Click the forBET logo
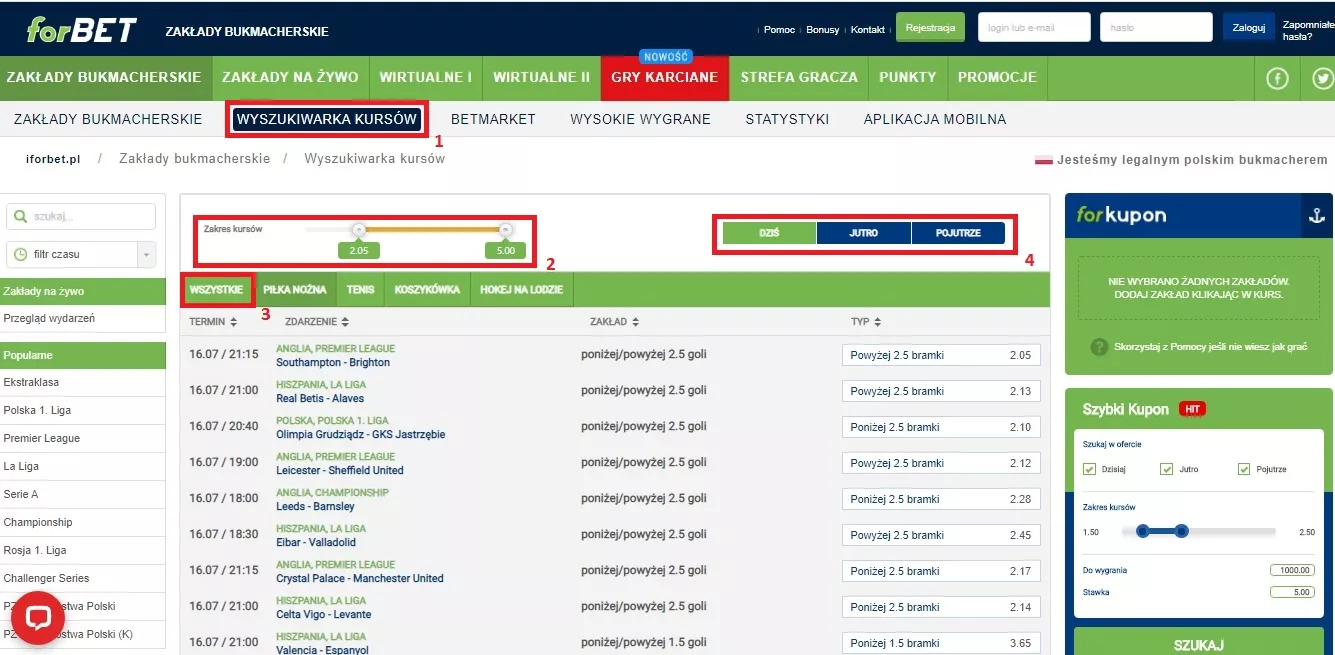This screenshot has width=1335, height=655. (x=81, y=29)
